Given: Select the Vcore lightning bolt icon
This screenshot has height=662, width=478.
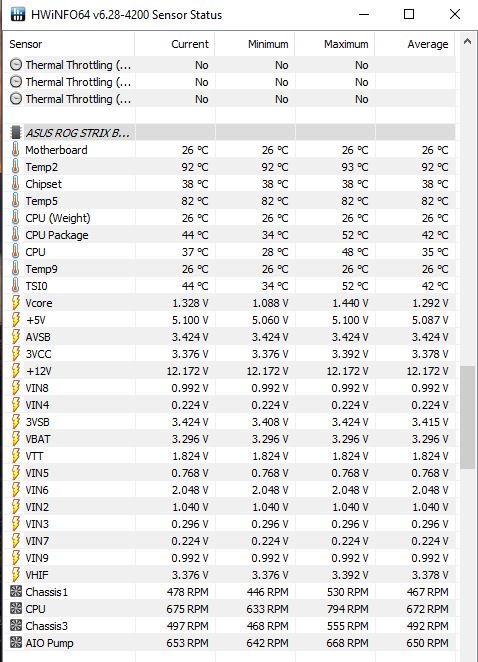Looking at the screenshot, I should coord(16,303).
